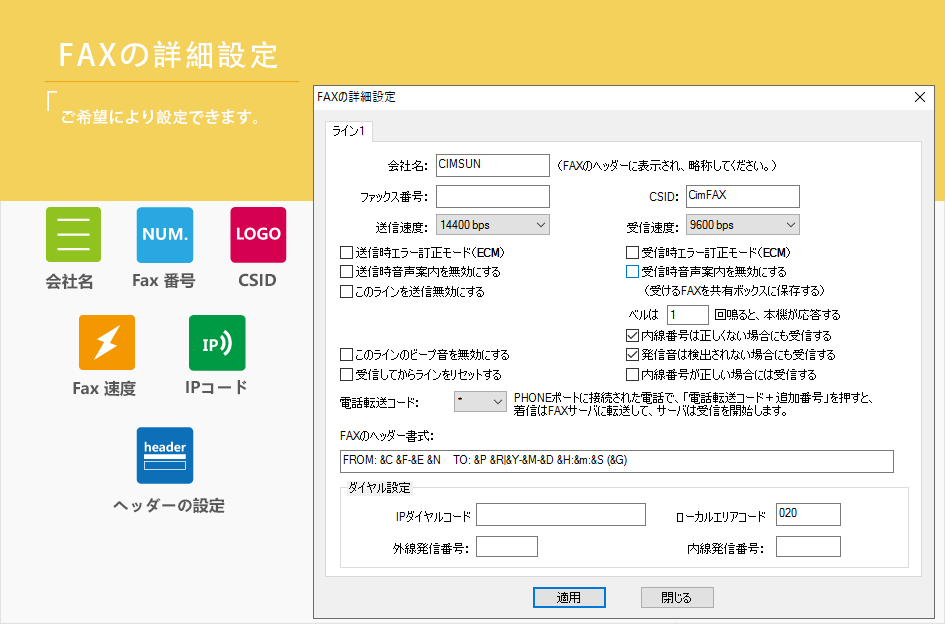Click the green IPコード icon
The width and height of the screenshot is (945, 624).
click(217, 342)
